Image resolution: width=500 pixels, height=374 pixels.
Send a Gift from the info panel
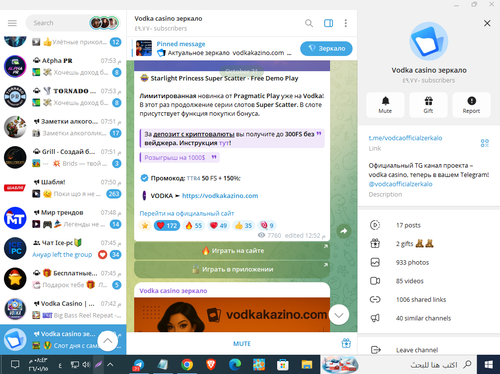pyautogui.click(x=428, y=105)
